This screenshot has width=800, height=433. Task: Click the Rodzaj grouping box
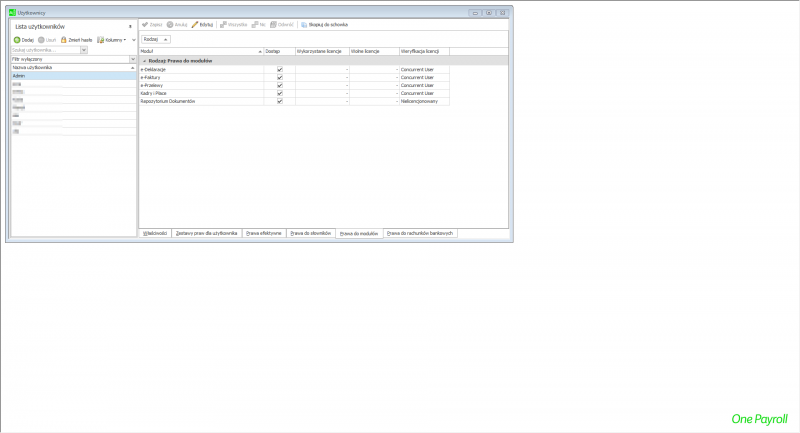click(x=156, y=39)
